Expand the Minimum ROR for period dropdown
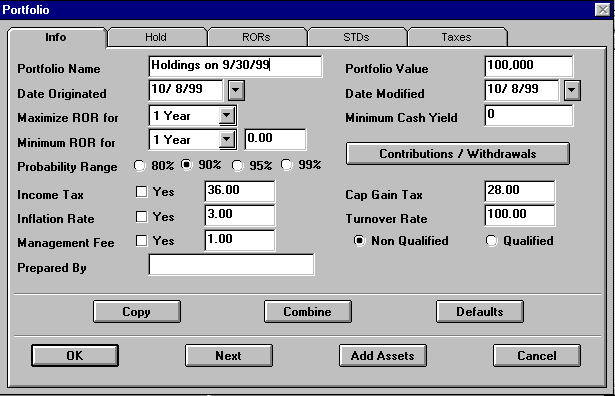This screenshot has height=396, width=615. coord(227,140)
